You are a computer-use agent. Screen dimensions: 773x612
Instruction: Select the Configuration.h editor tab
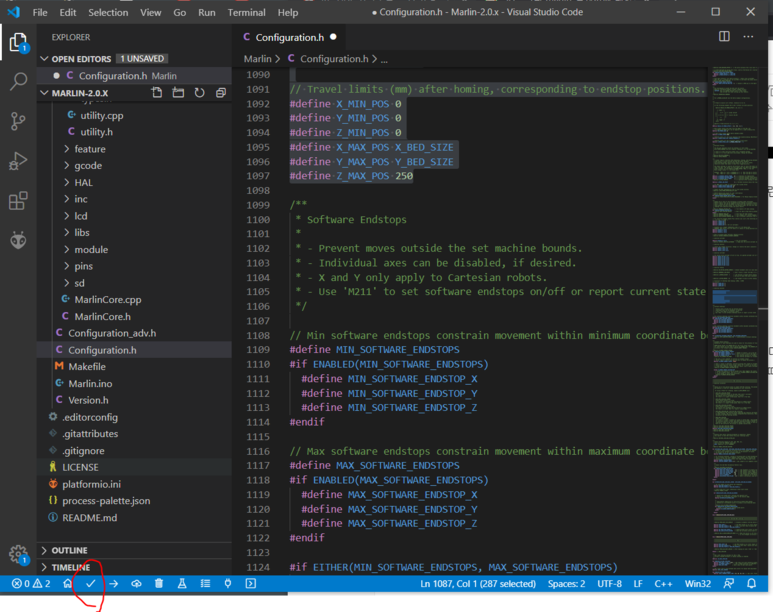pos(289,37)
